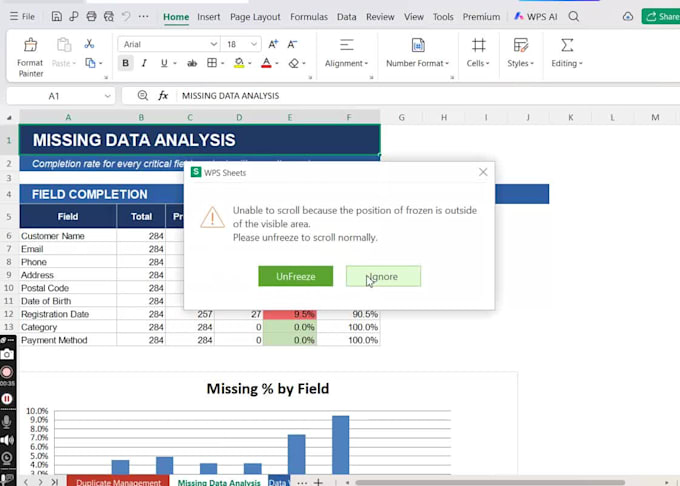Open the Number Format dropdown
This screenshot has height=486, width=680.
(417, 53)
